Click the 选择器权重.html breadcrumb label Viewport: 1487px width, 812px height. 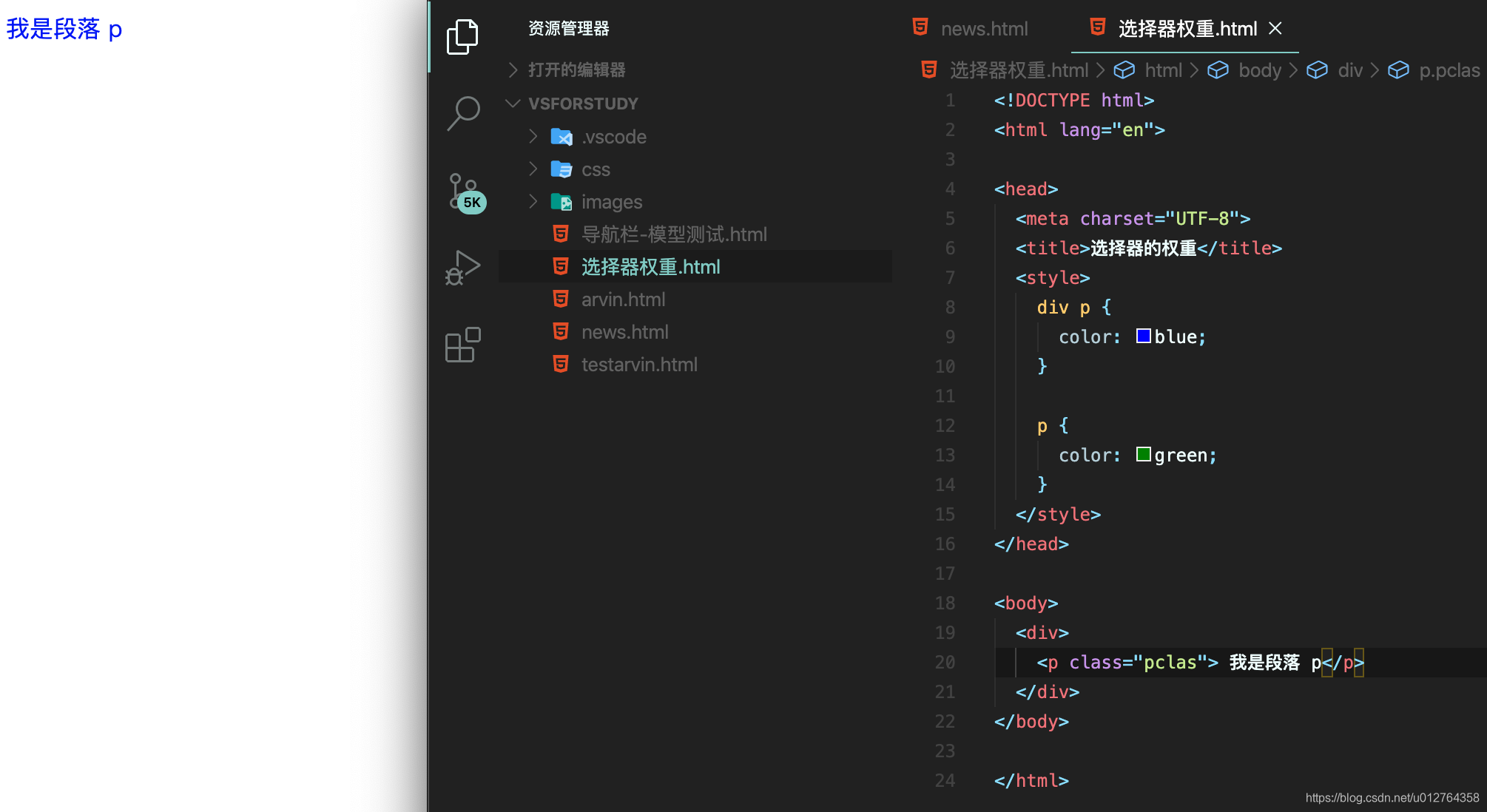pyautogui.click(x=1019, y=70)
